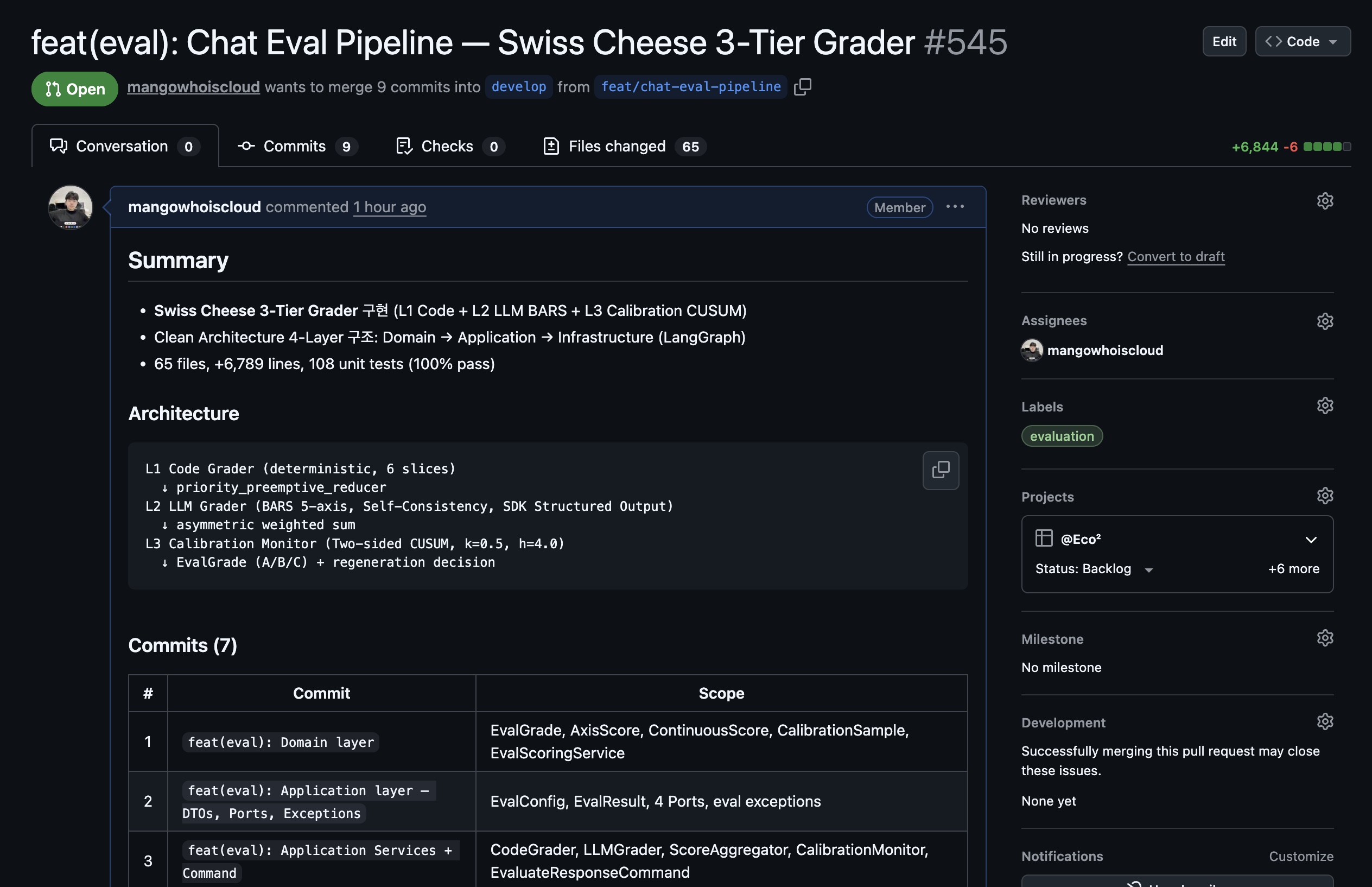The image size is (1372, 887).
Task: Collapse the @Eco² project chevron
Action: [1310, 540]
